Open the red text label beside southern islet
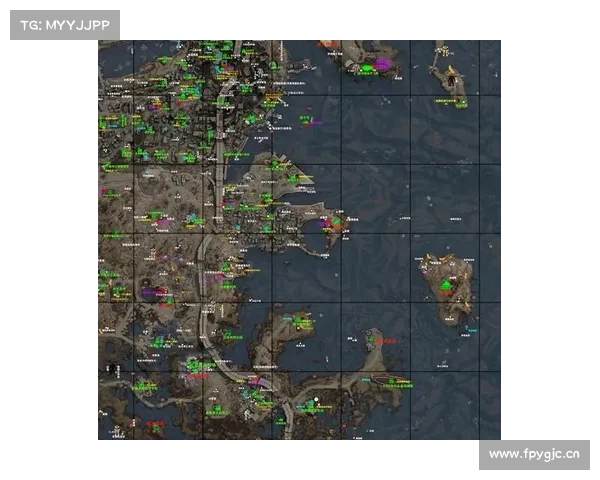600x480 pixels. [386, 341]
